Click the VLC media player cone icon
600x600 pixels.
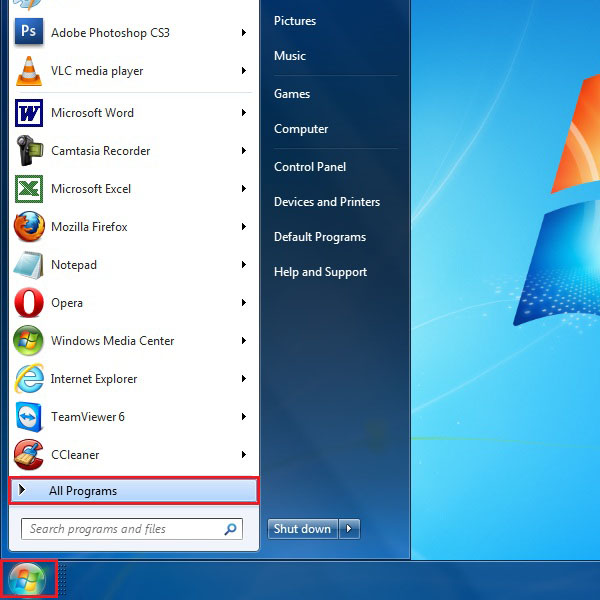pos(29,71)
